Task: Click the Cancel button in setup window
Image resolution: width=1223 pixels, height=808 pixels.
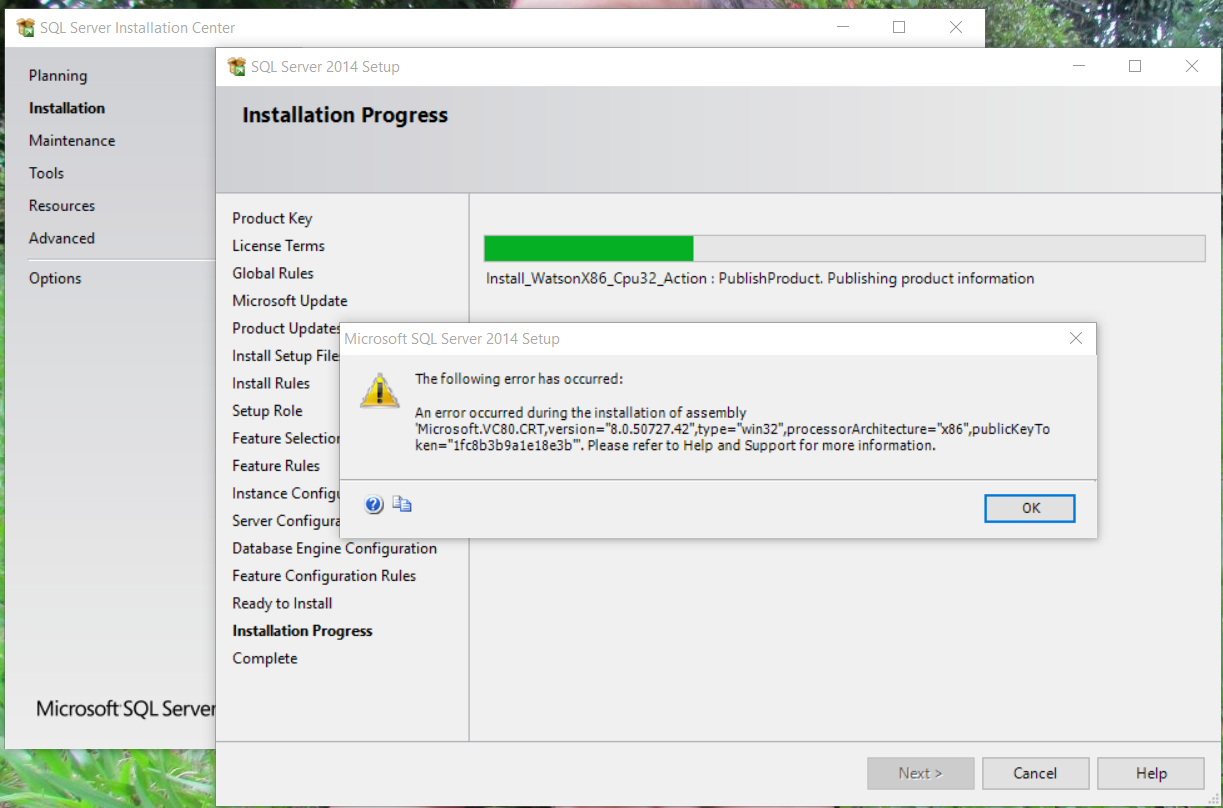Action: click(1035, 773)
